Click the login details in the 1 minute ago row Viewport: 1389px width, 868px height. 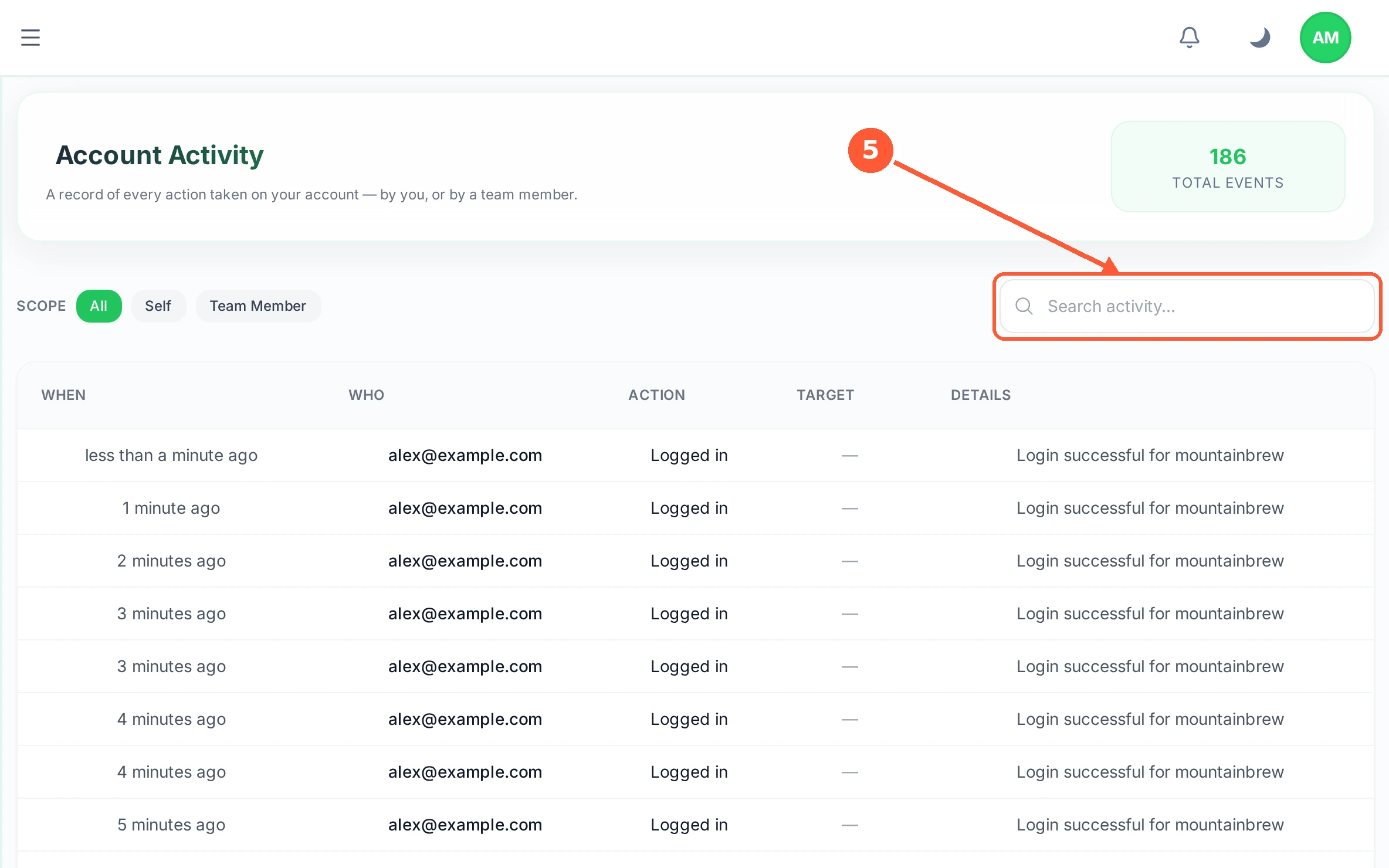(1150, 508)
